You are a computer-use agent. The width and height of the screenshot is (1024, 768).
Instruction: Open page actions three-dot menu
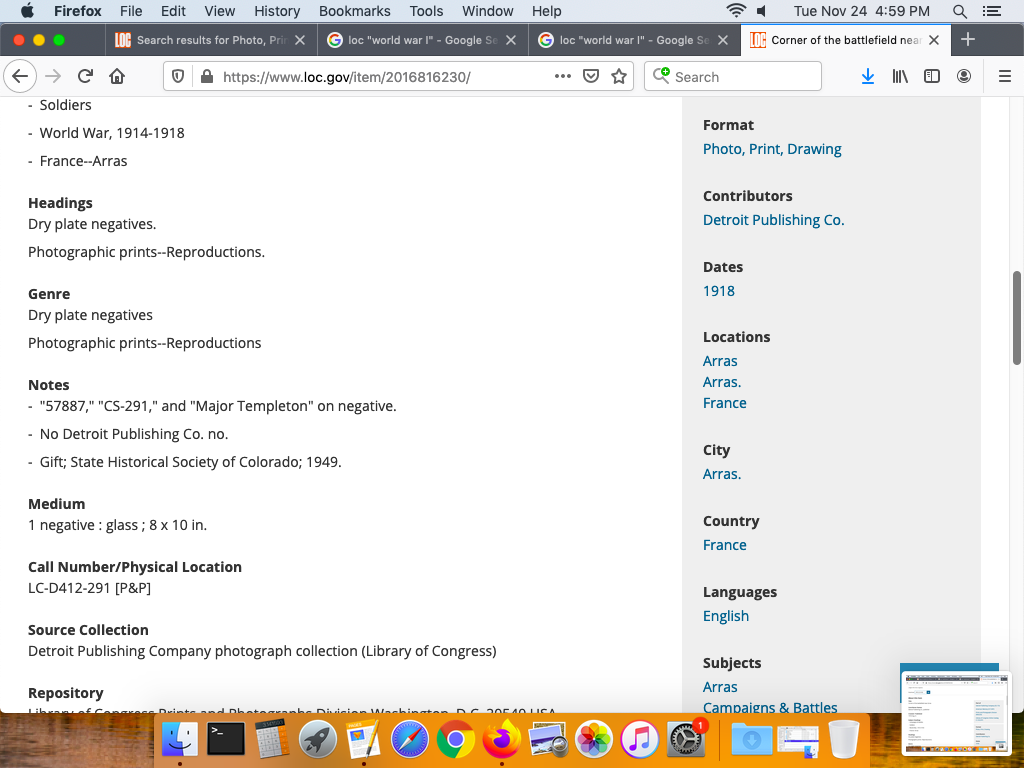tap(563, 77)
